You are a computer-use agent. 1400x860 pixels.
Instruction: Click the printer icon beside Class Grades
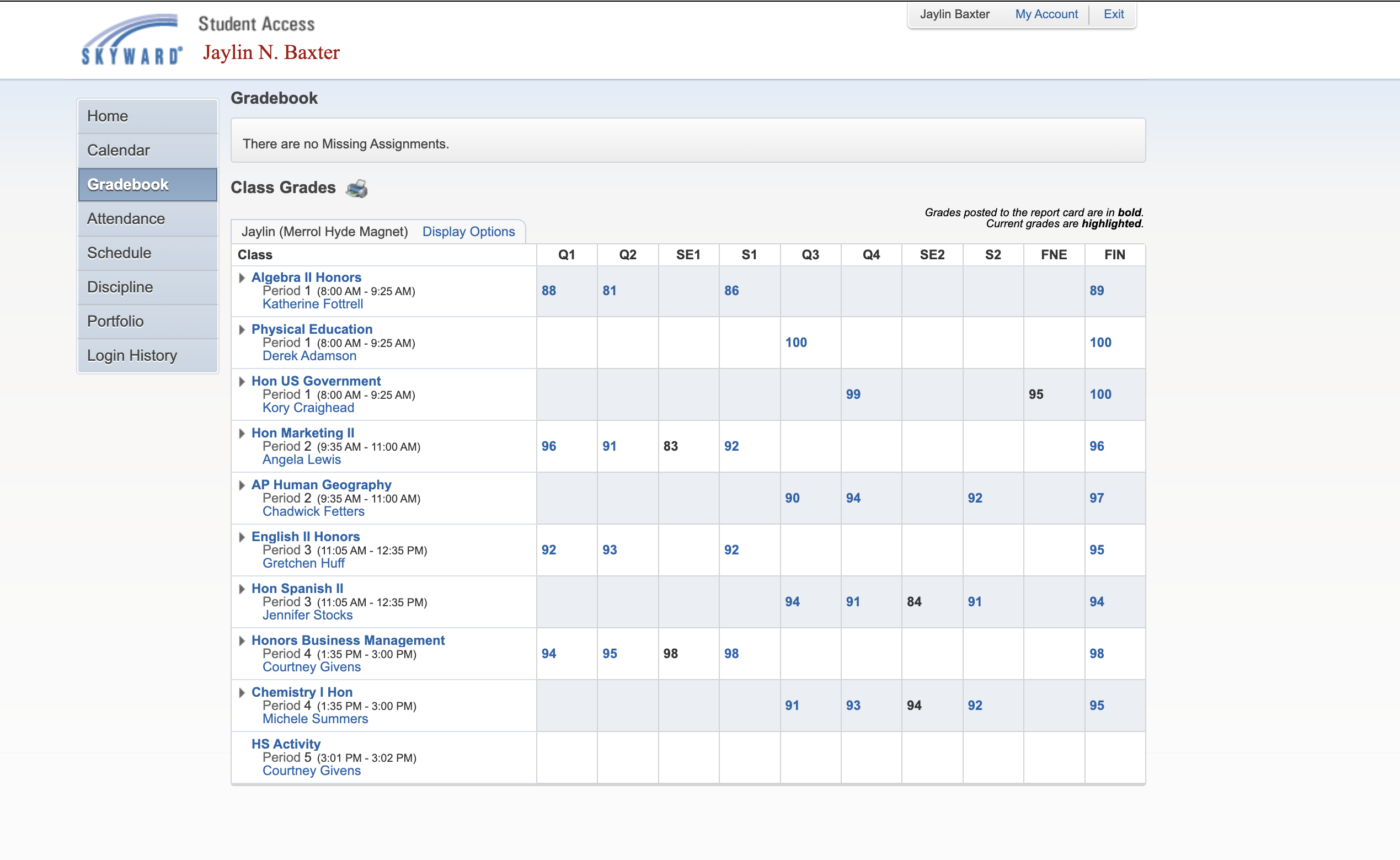[357, 188]
